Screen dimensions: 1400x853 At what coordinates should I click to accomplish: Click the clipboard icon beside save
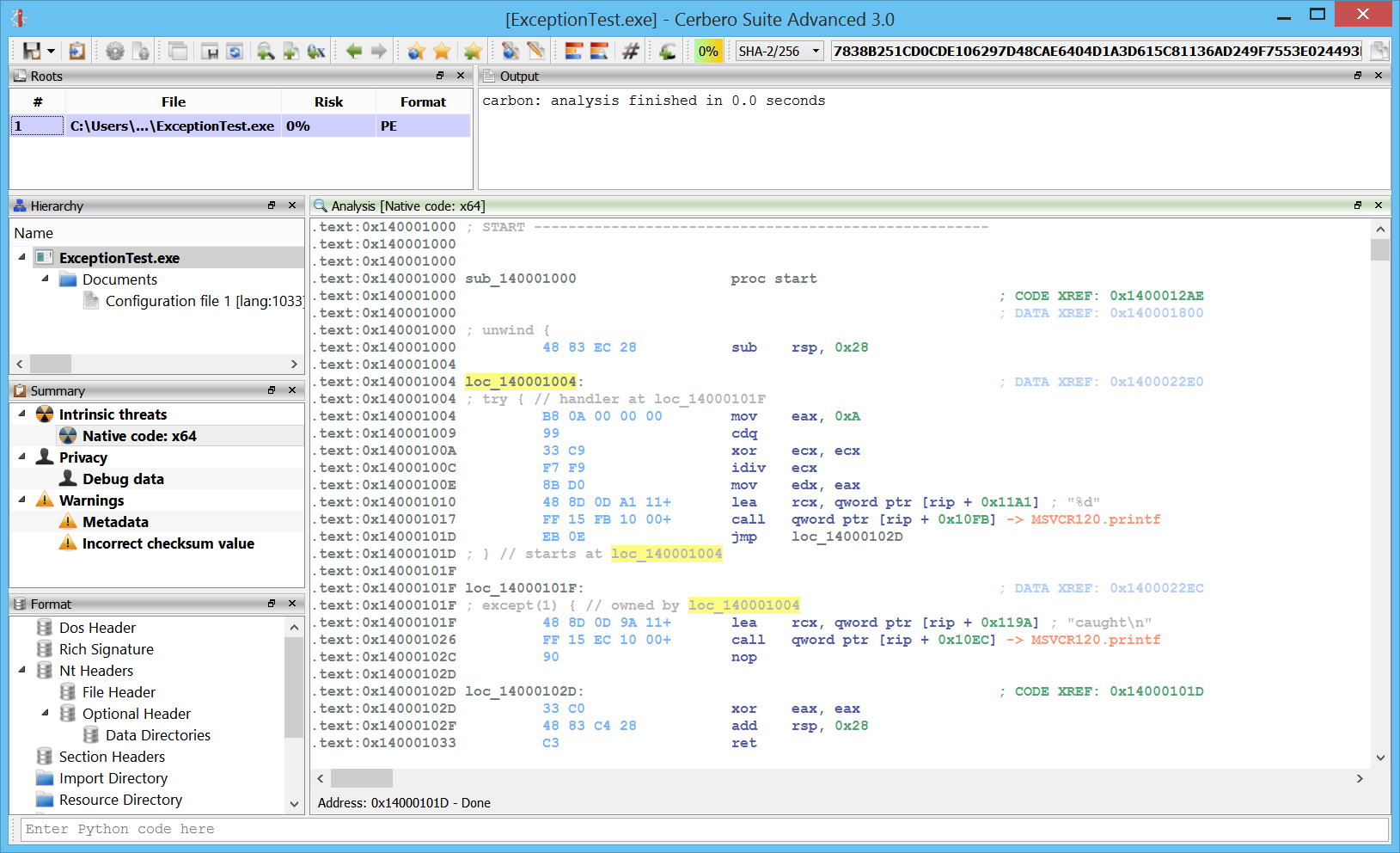pos(76,52)
